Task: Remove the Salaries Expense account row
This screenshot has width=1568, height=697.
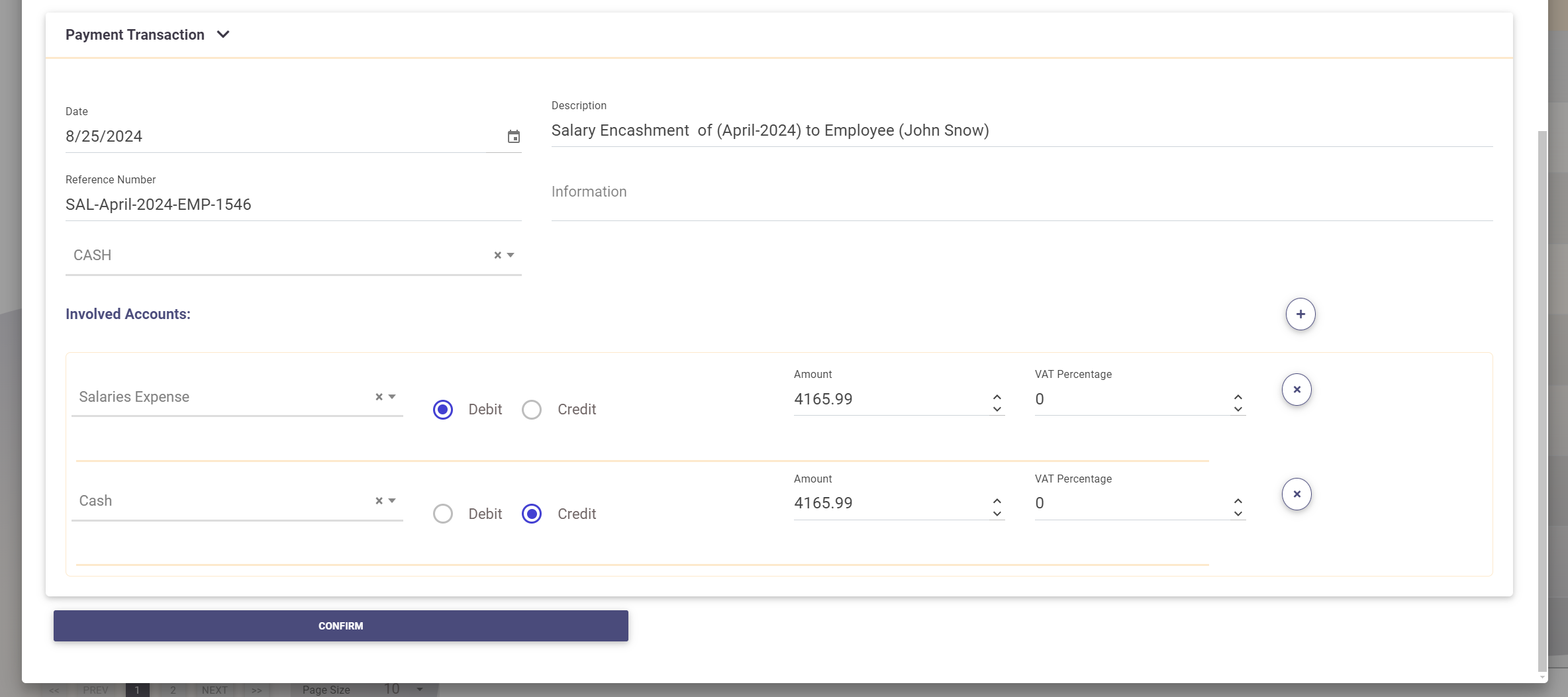Action: click(x=1296, y=390)
